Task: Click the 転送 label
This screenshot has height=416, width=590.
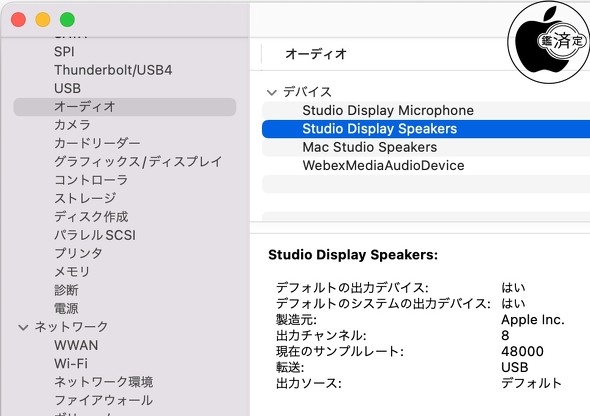Action: (x=290, y=367)
